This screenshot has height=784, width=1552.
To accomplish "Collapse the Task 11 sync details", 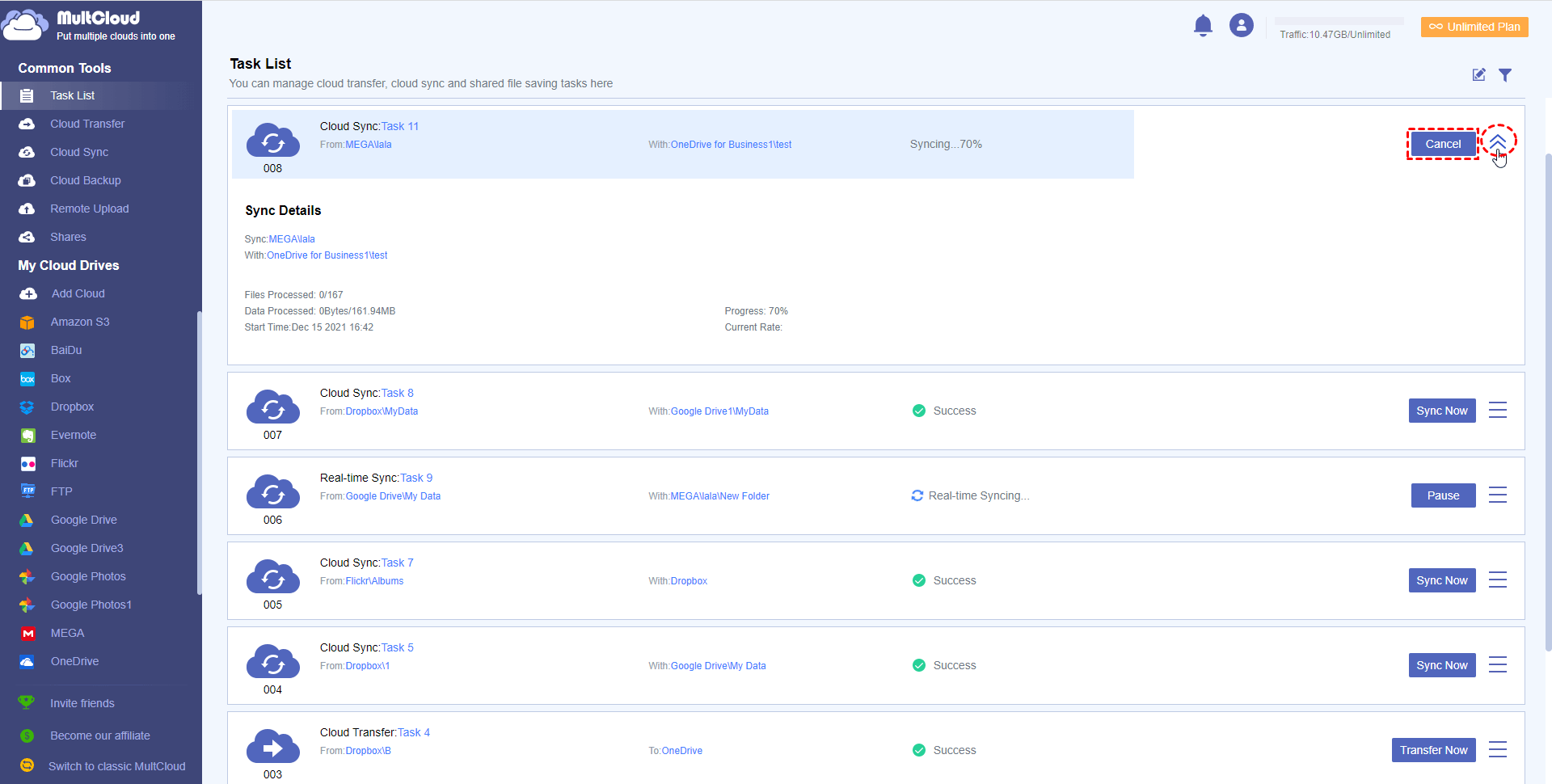I will [1498, 142].
